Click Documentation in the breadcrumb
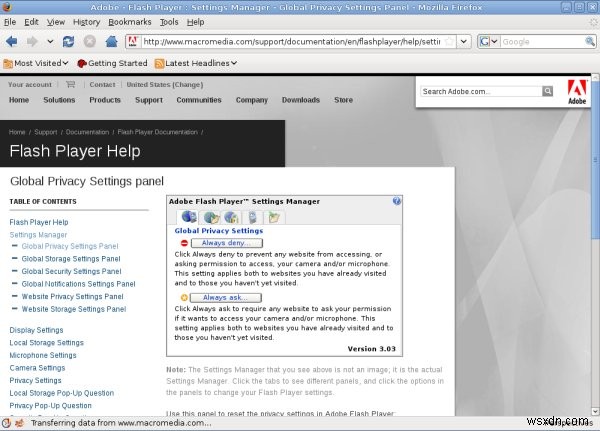 pos(87,132)
